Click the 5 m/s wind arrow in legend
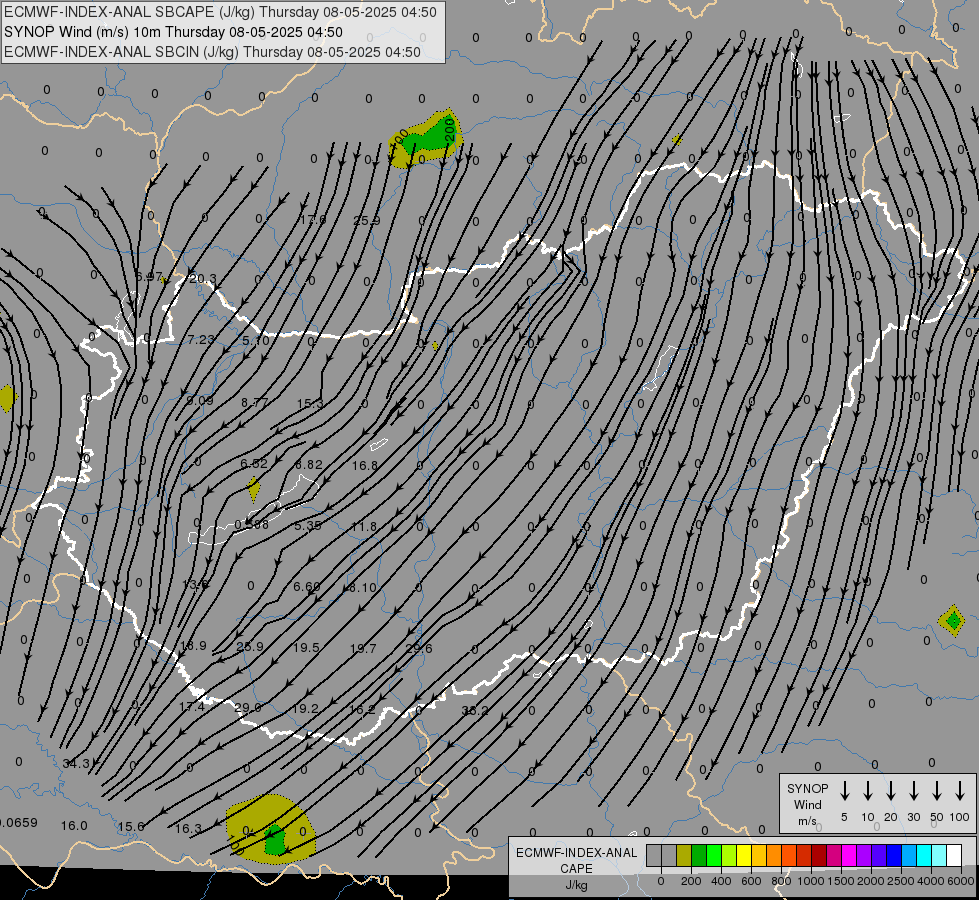 (x=845, y=791)
